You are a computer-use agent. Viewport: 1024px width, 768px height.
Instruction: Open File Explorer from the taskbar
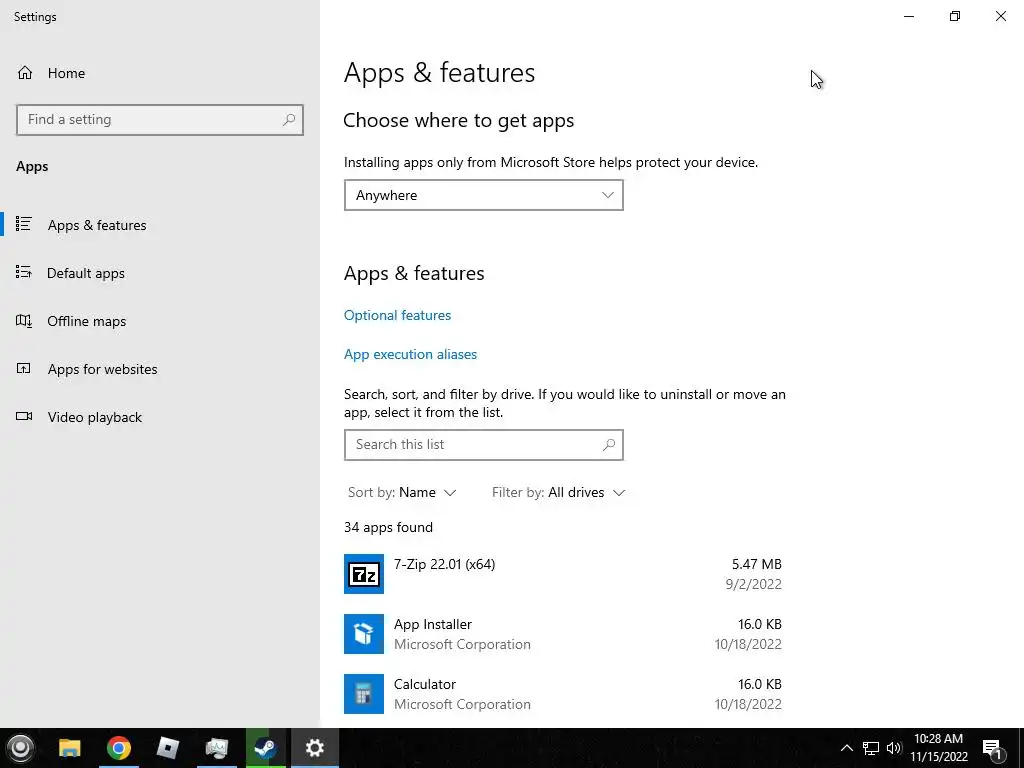[x=70, y=748]
